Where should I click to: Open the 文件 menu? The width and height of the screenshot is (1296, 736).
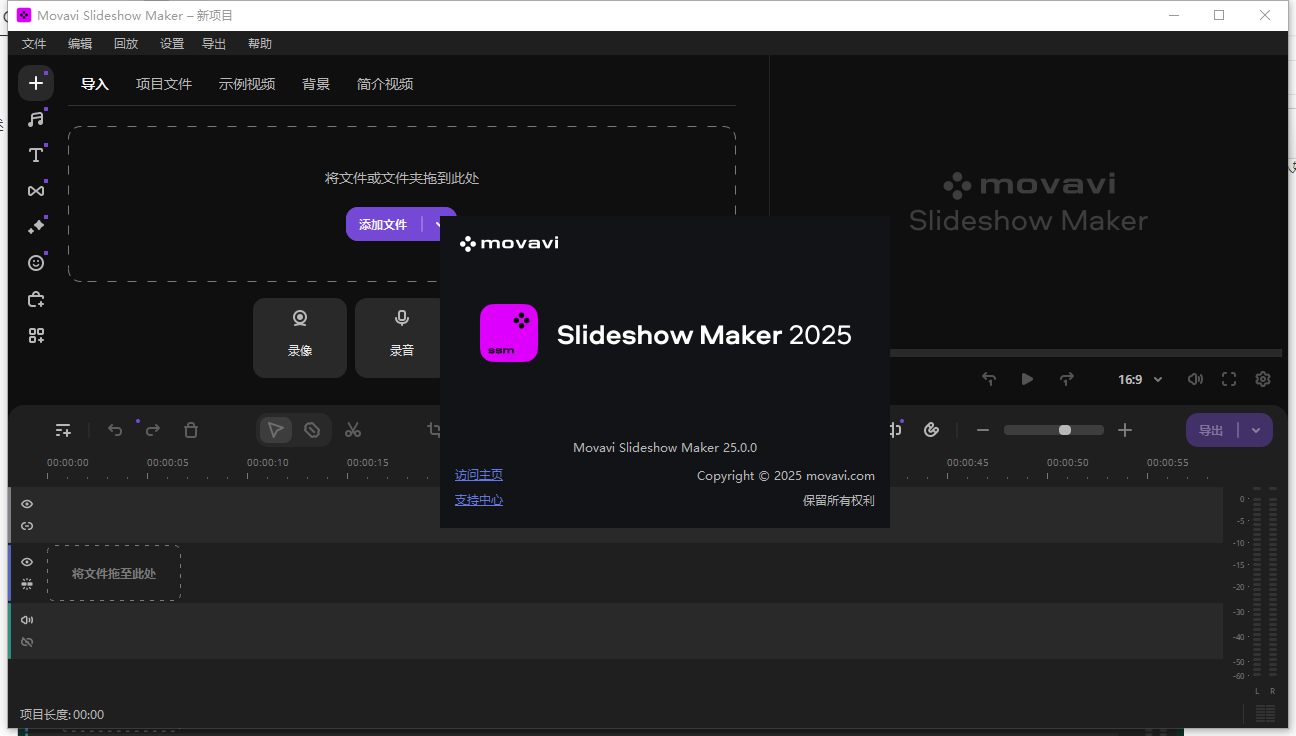click(x=34, y=44)
